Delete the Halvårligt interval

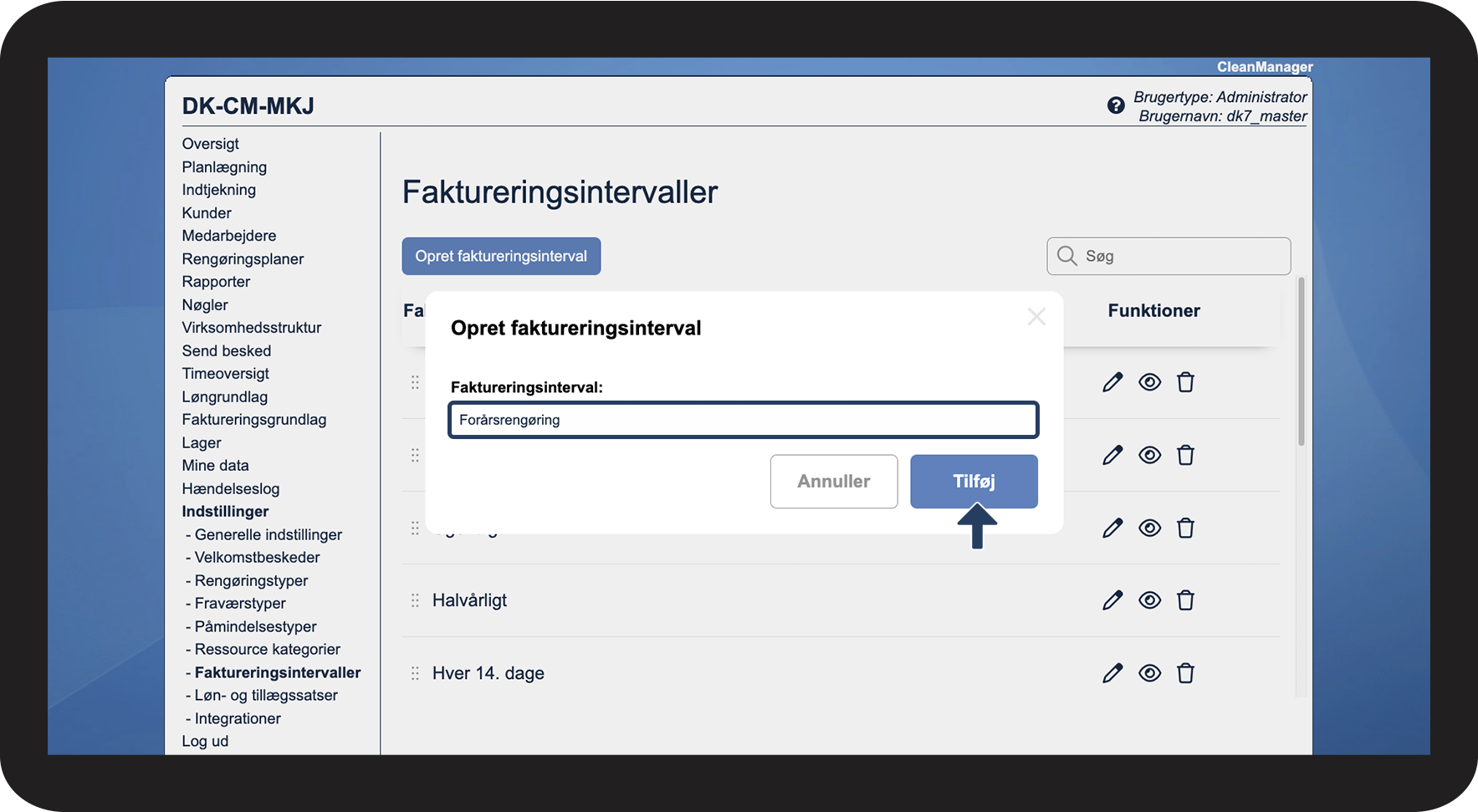pyautogui.click(x=1185, y=600)
